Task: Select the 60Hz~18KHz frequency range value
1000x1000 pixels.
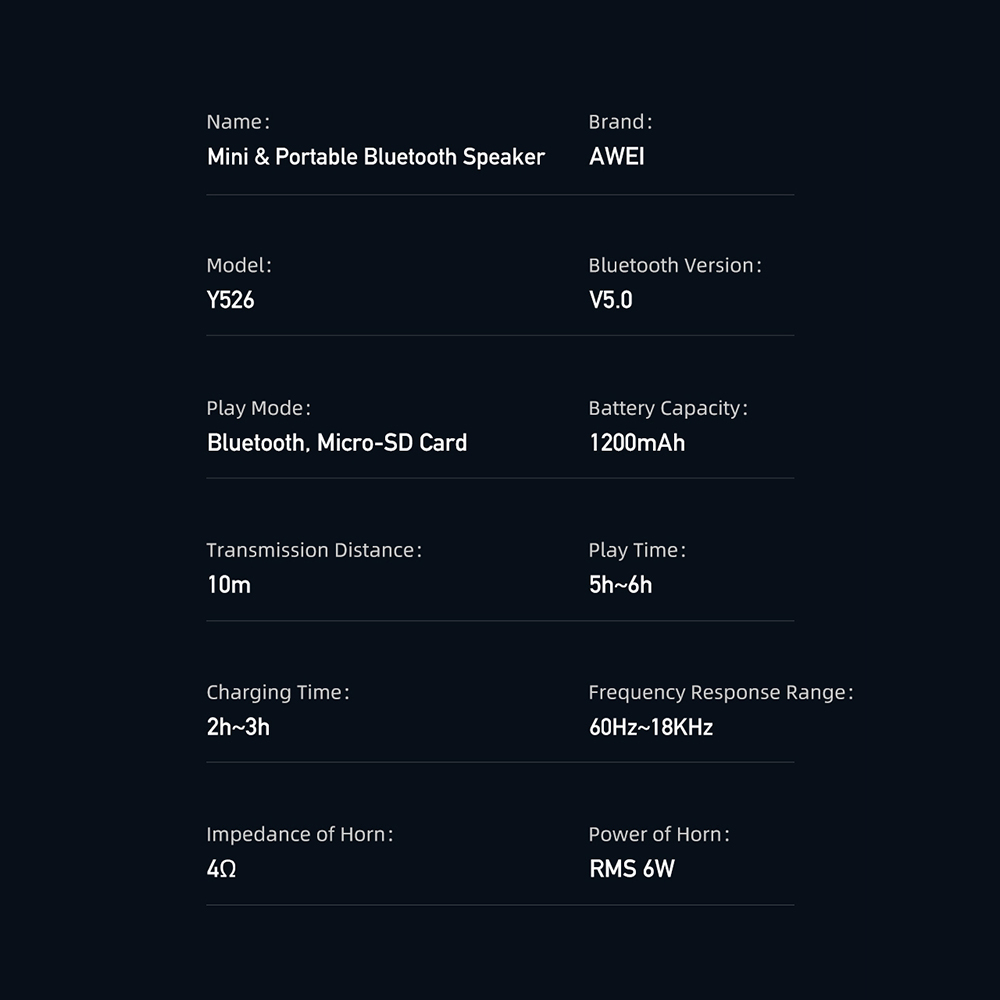Action: (651, 727)
